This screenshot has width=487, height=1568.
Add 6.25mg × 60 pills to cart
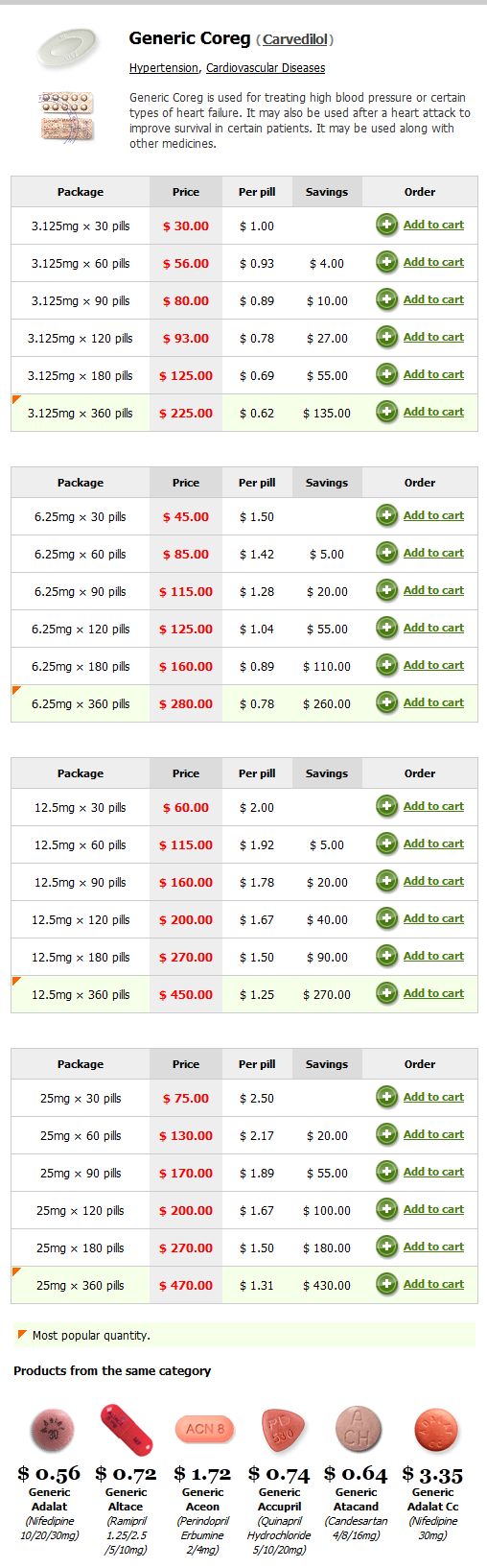pos(433,553)
